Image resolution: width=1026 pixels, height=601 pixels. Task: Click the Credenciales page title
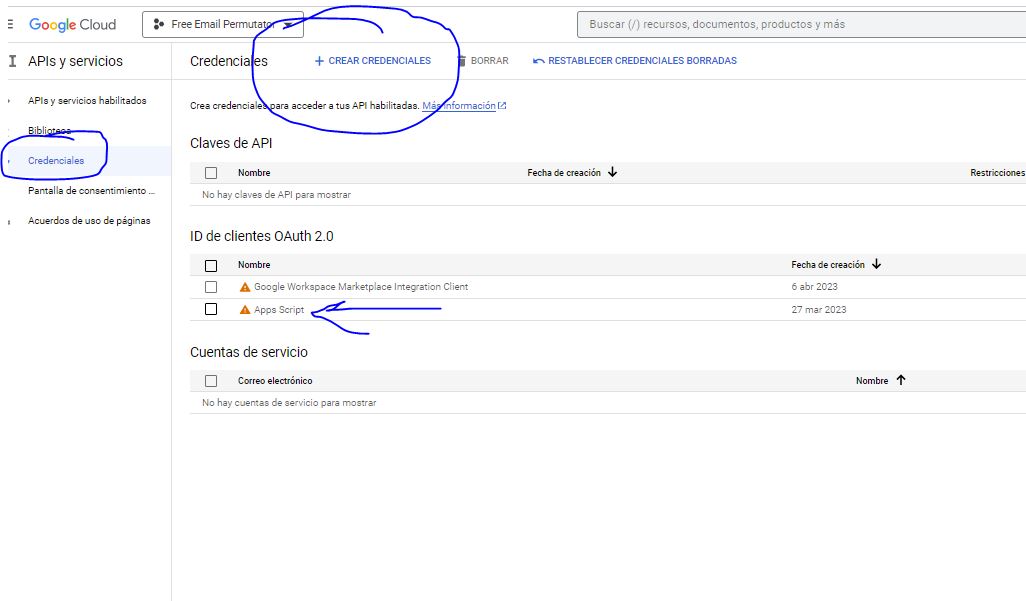coord(228,61)
